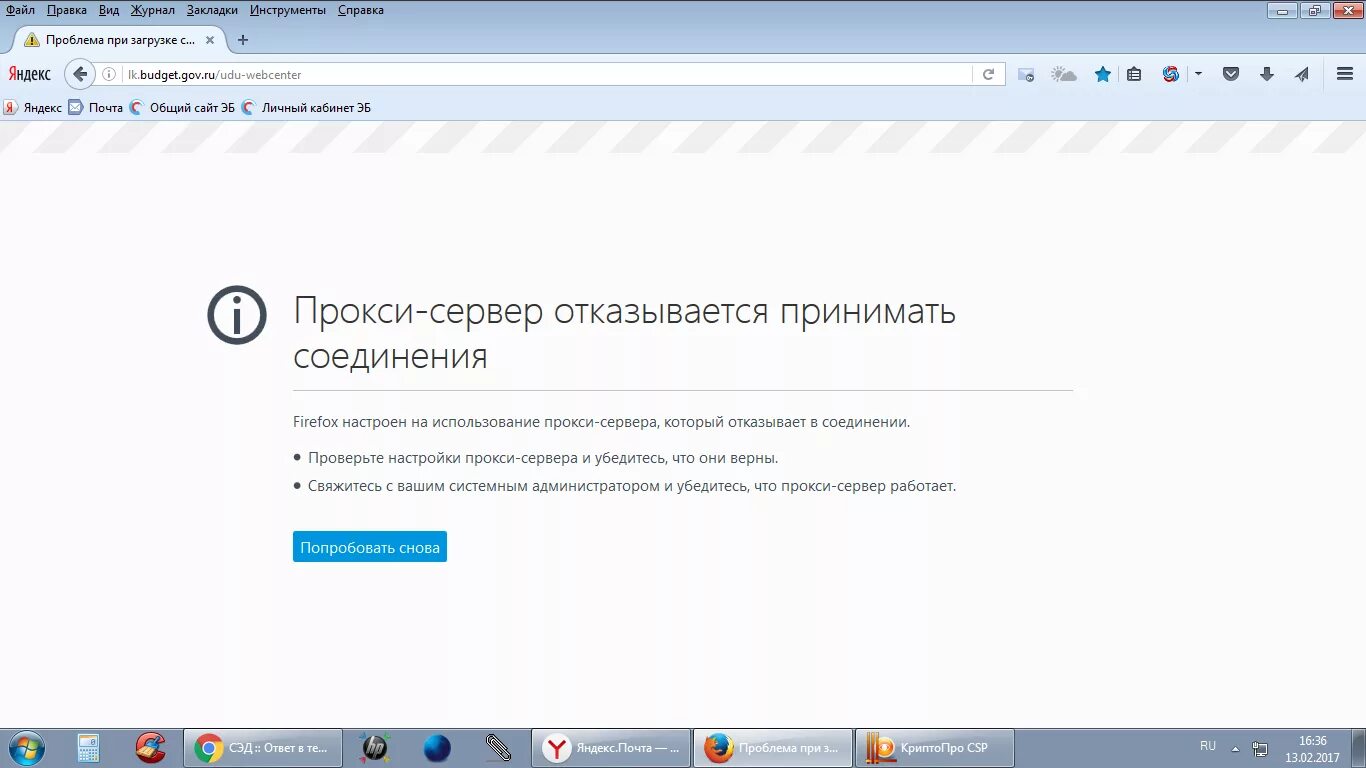The width and height of the screenshot is (1366, 768).
Task: Switch to Chrome СЭД taskbar window
Action: 264,748
